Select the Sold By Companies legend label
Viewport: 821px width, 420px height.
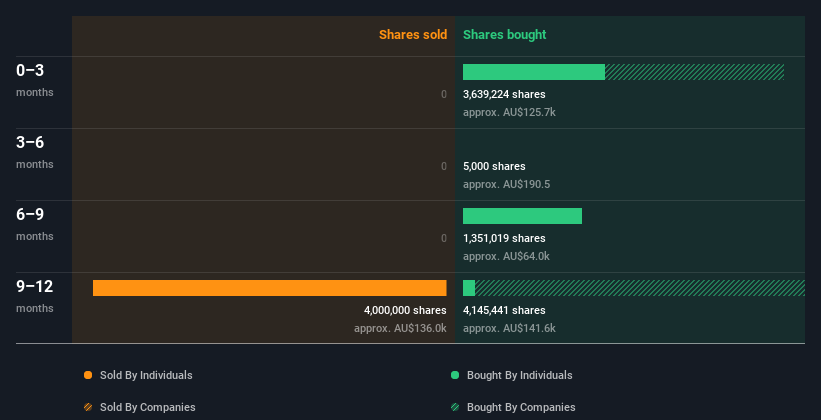point(148,407)
